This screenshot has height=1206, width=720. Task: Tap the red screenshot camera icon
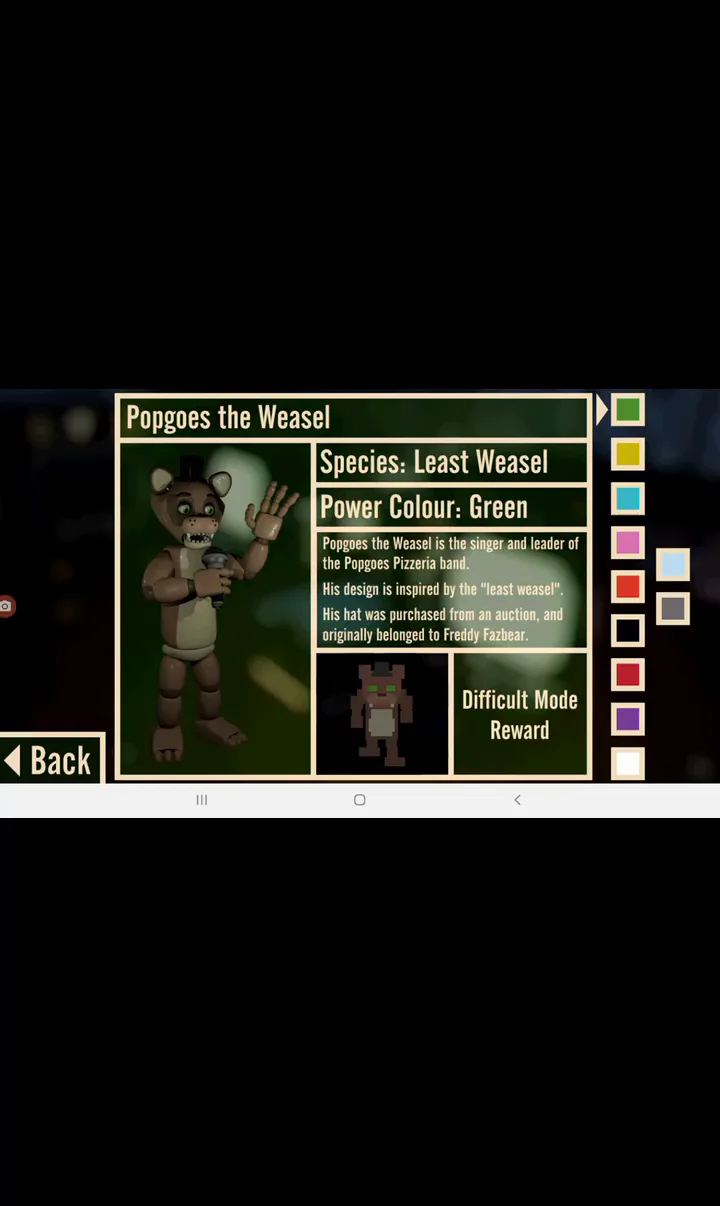coord(6,606)
